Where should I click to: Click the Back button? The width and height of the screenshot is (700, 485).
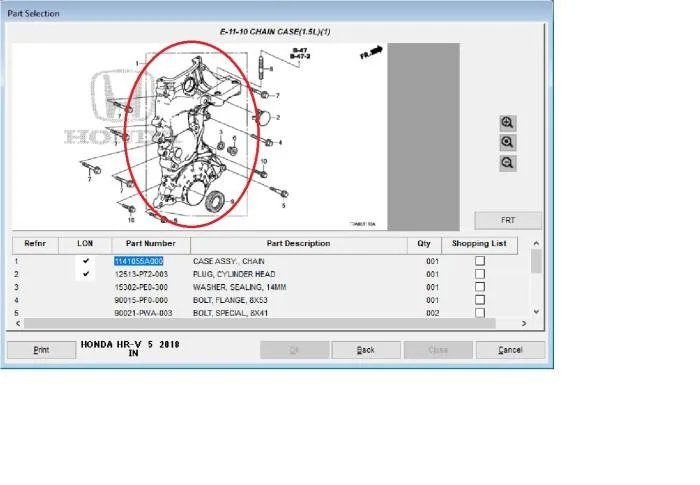(x=366, y=350)
